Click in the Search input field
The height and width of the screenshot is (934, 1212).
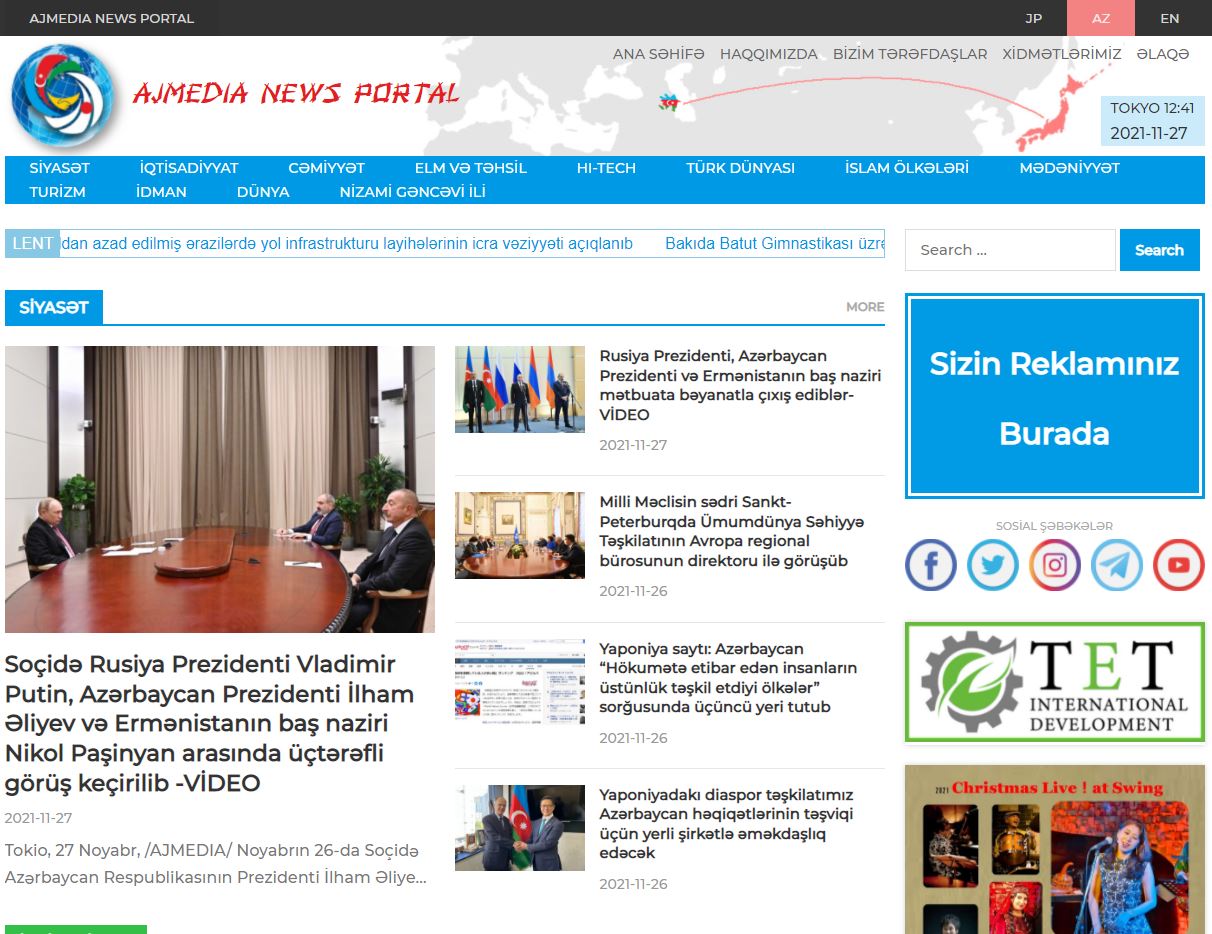1010,250
